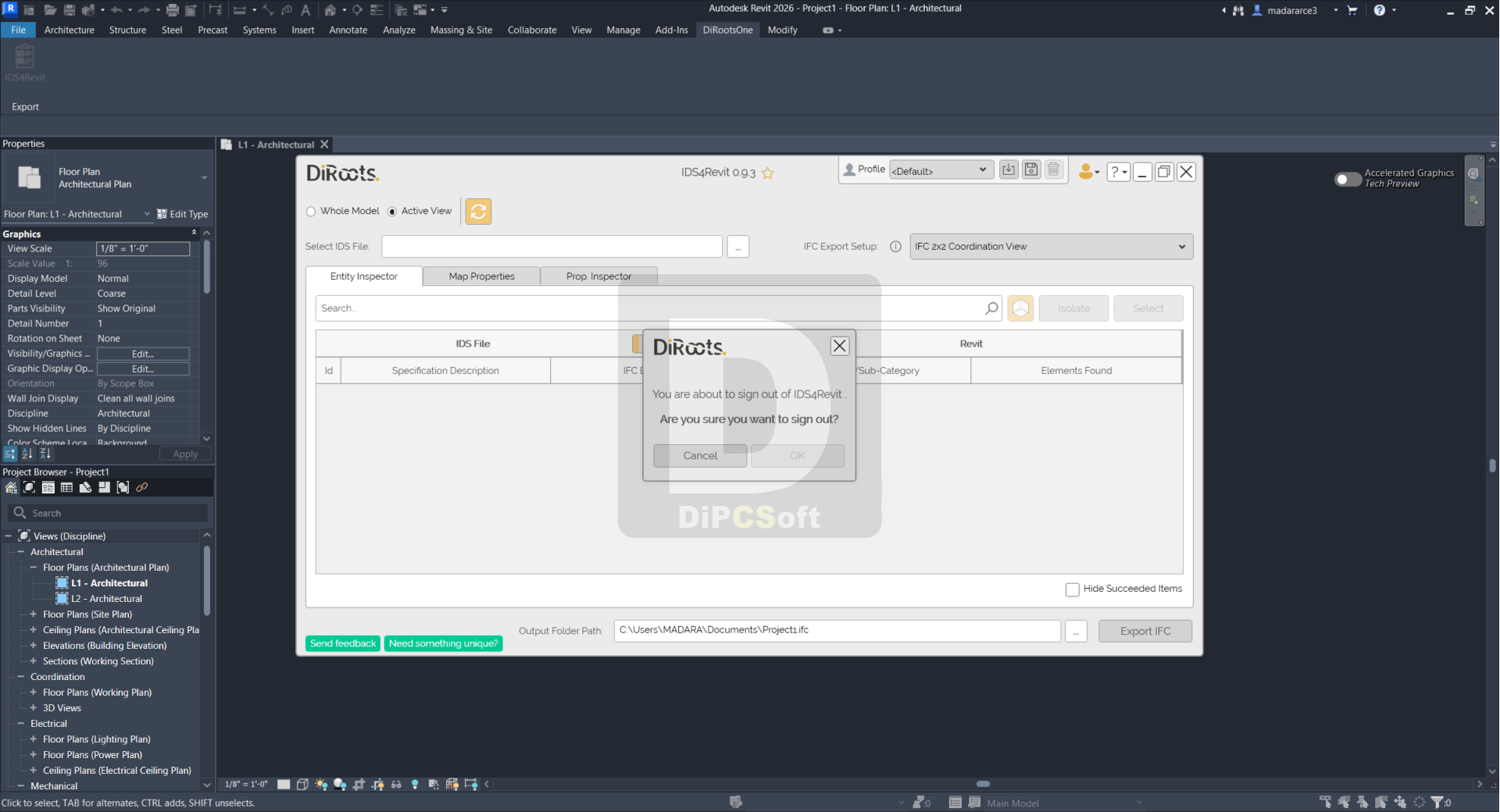The width and height of the screenshot is (1500, 812).
Task: Open the Architecture ribbon tab
Action: click(x=69, y=30)
